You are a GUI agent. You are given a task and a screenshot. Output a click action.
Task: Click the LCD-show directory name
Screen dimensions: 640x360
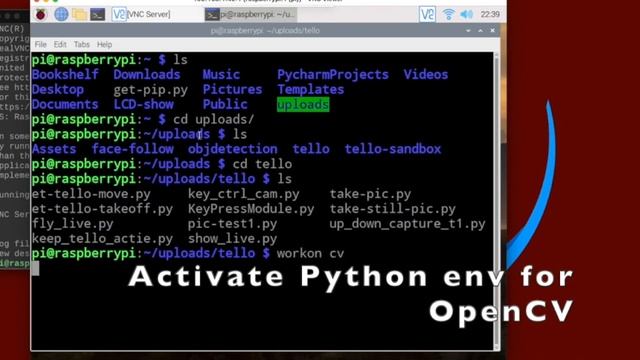(144, 104)
